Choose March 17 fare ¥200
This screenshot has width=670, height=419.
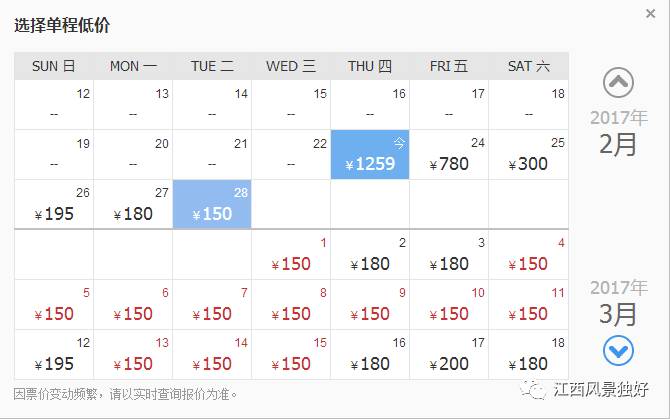[x=448, y=355]
